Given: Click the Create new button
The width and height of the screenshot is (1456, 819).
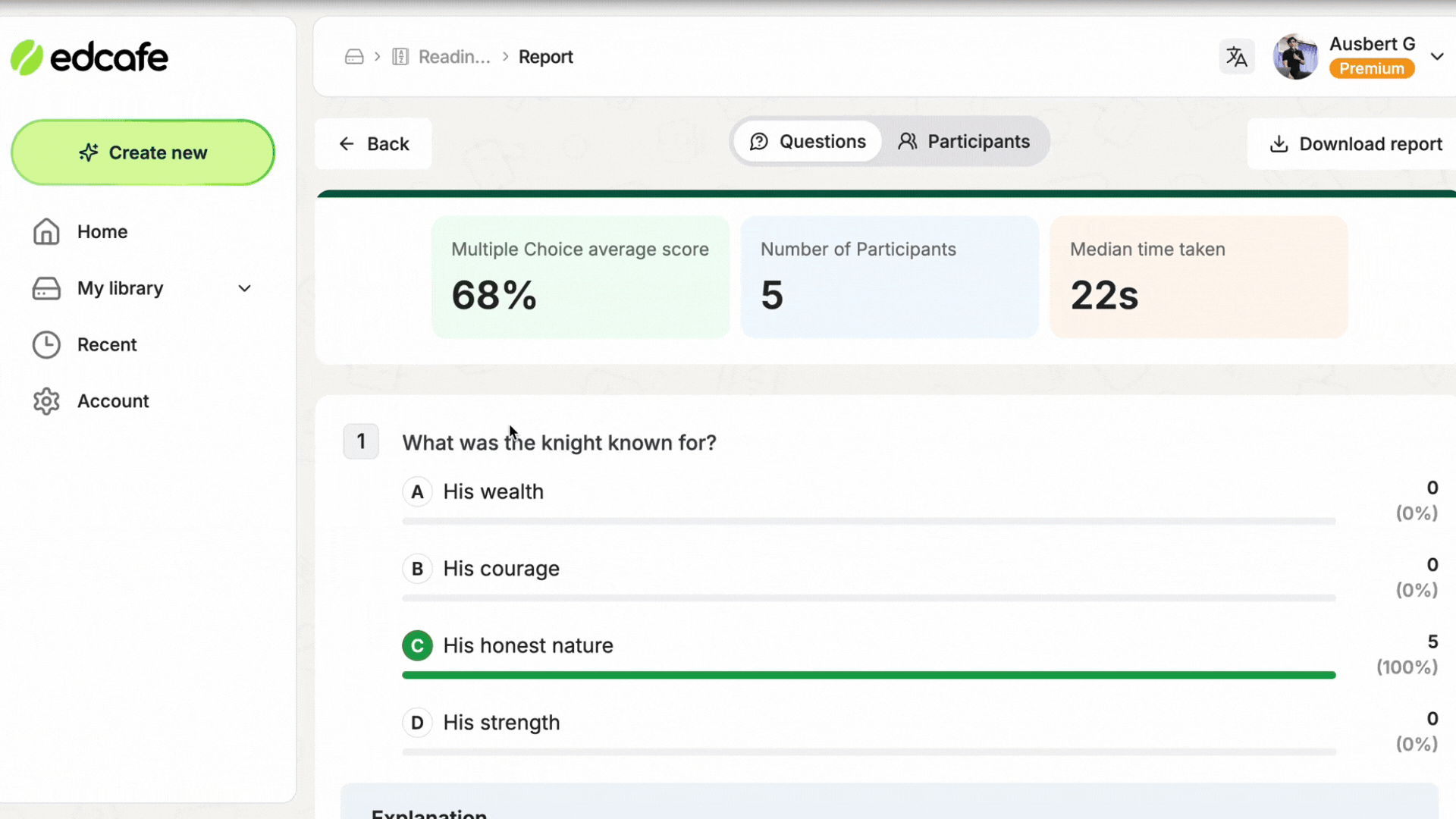Looking at the screenshot, I should (143, 152).
